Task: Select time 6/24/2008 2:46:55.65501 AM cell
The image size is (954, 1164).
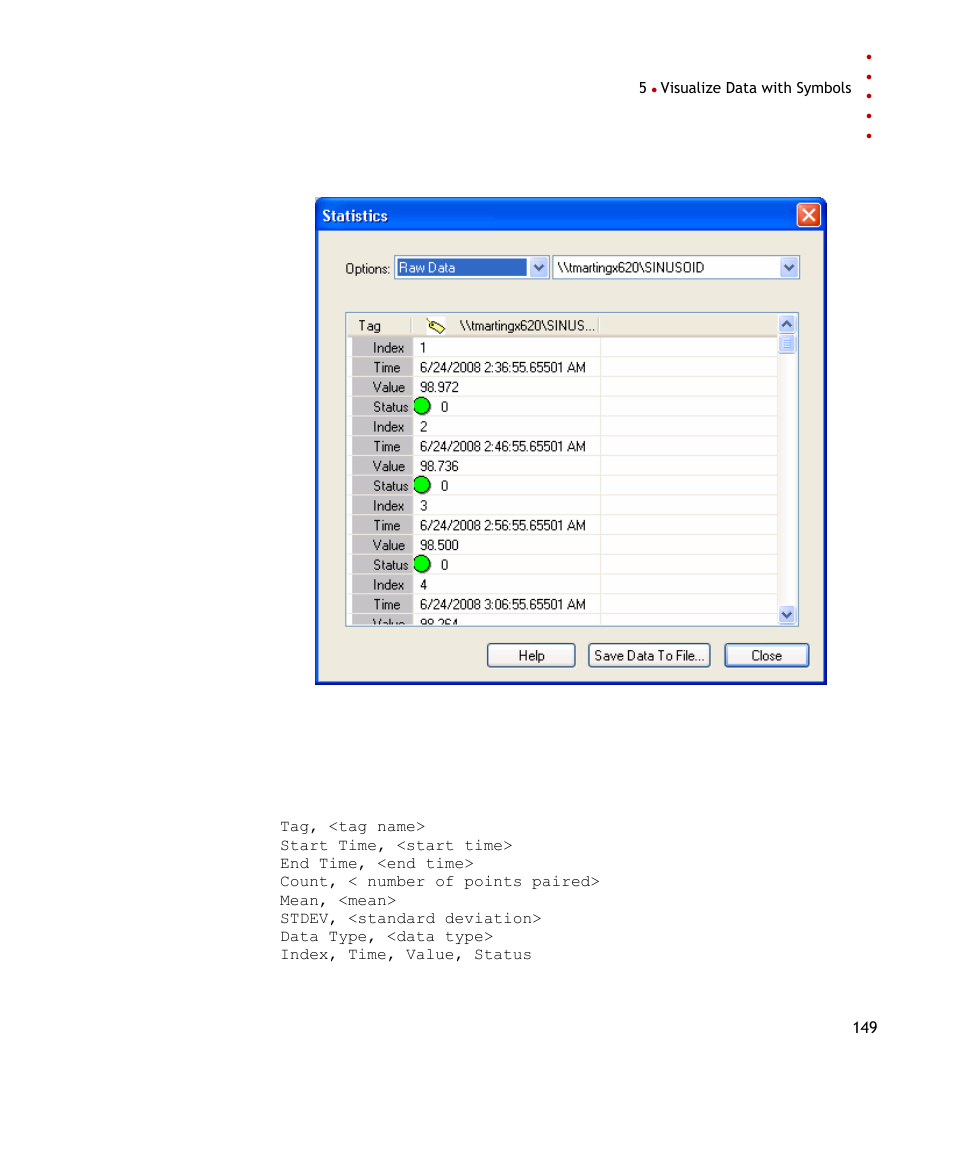Action: 506,446
